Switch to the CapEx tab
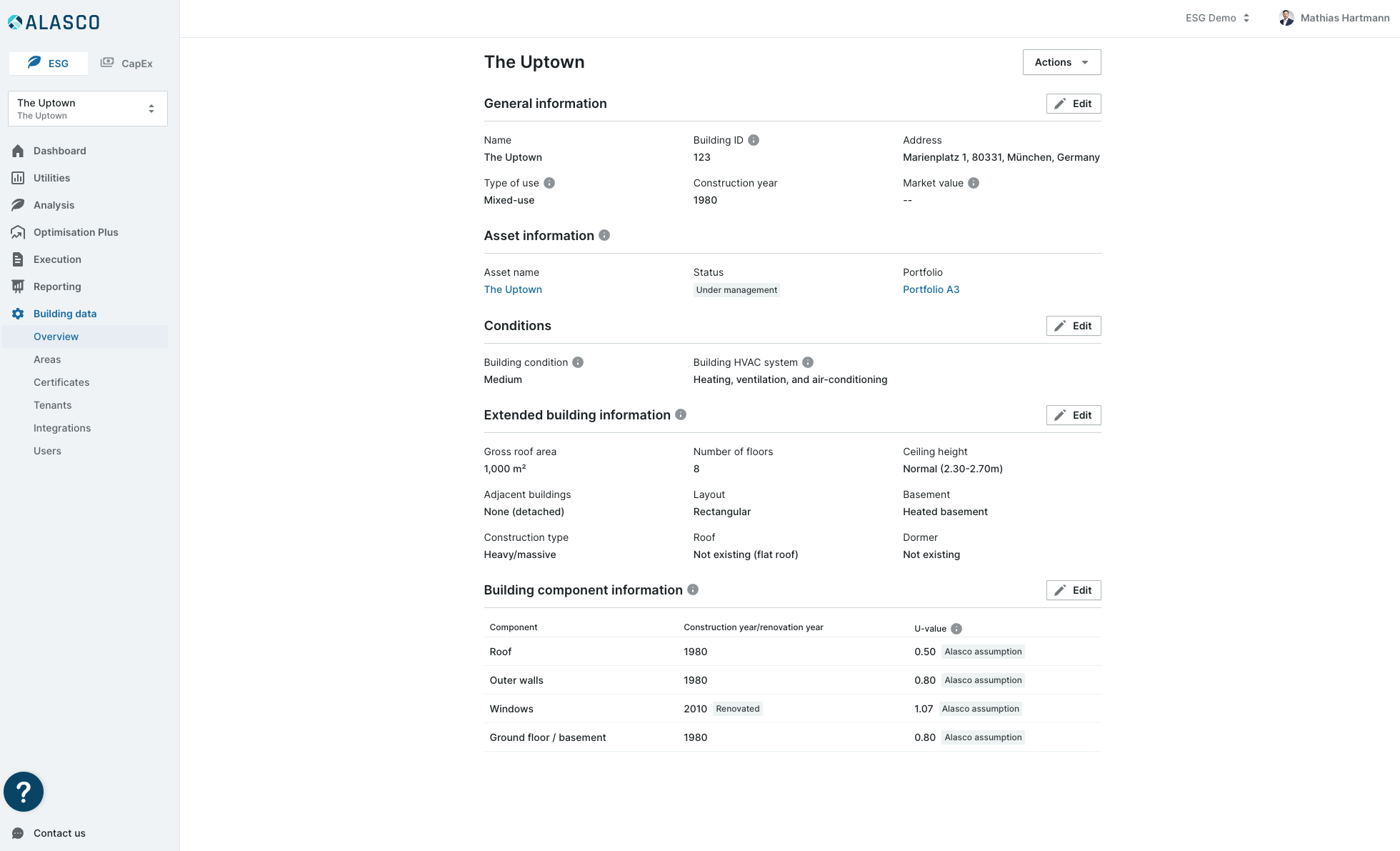Viewport: 1400px width, 851px height. tap(127, 63)
